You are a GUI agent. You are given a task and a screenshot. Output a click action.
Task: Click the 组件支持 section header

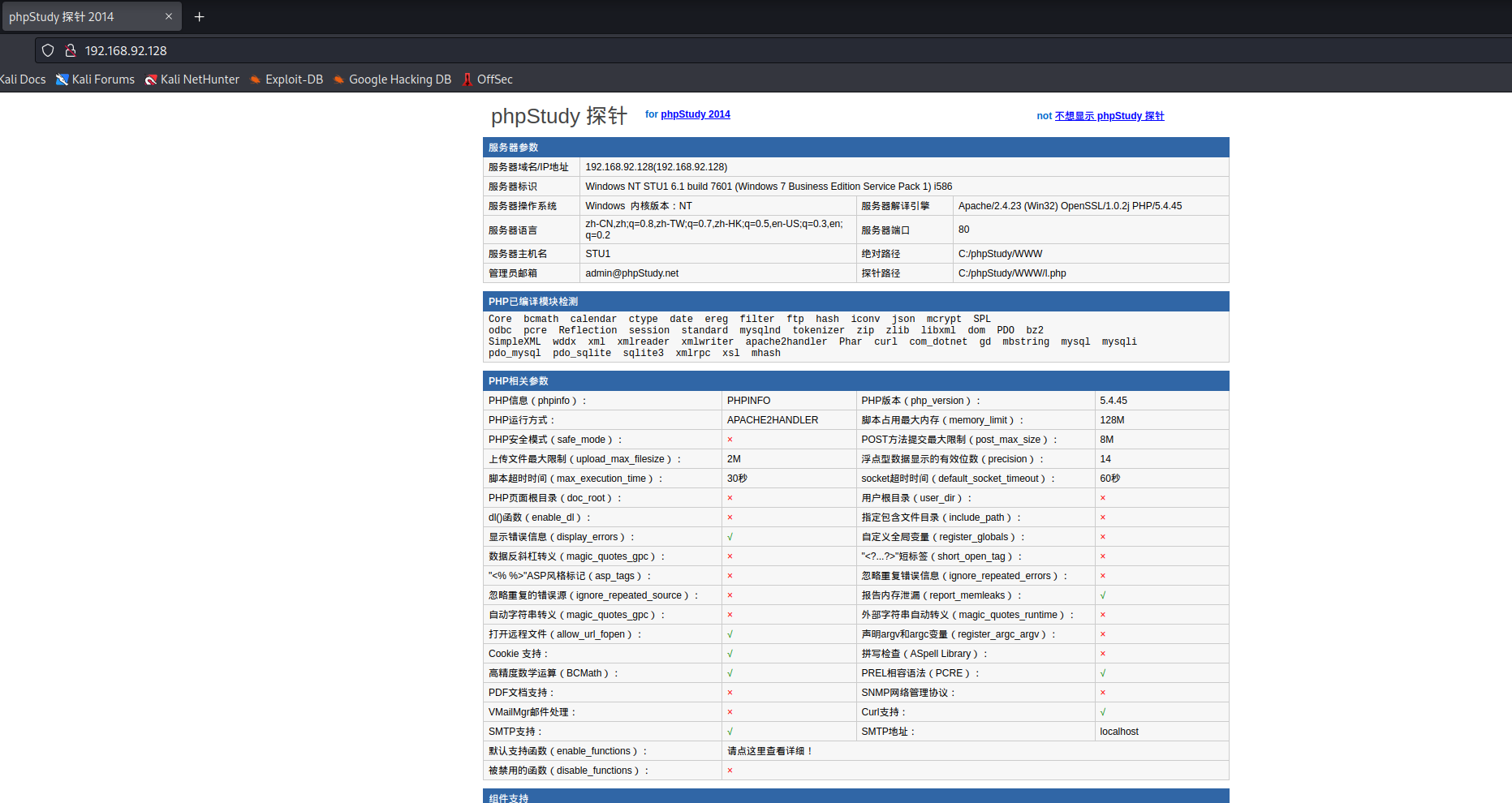point(508,797)
